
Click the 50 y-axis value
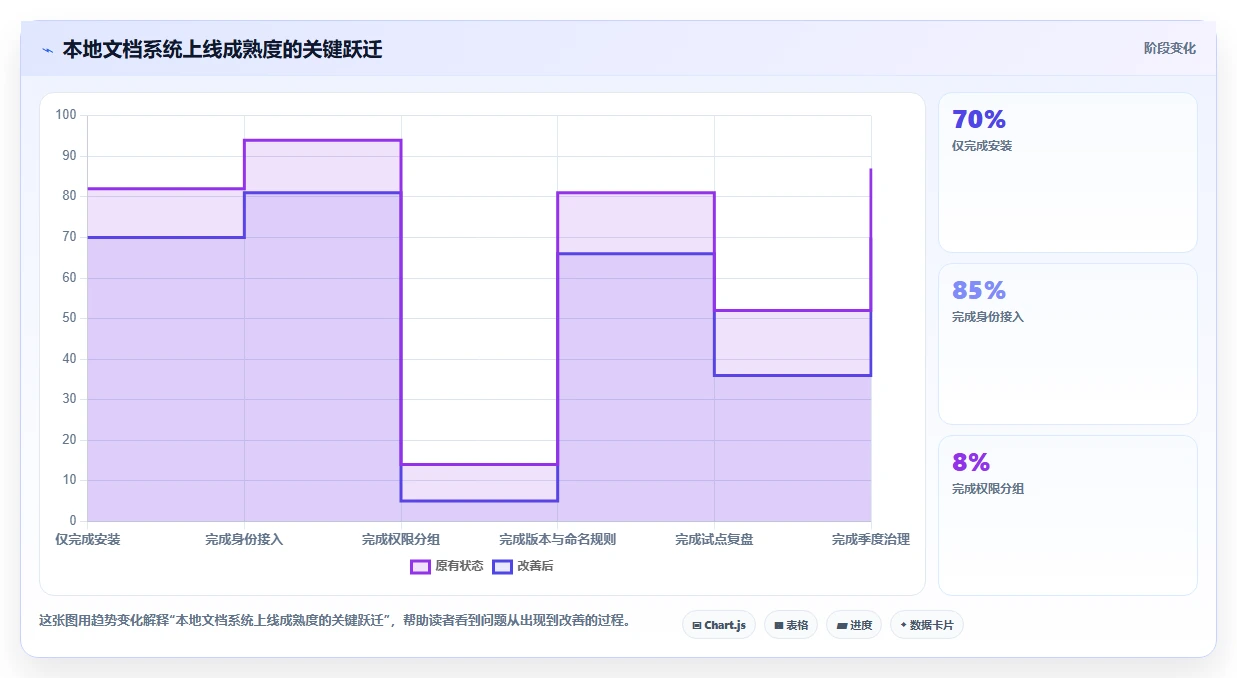point(69,318)
